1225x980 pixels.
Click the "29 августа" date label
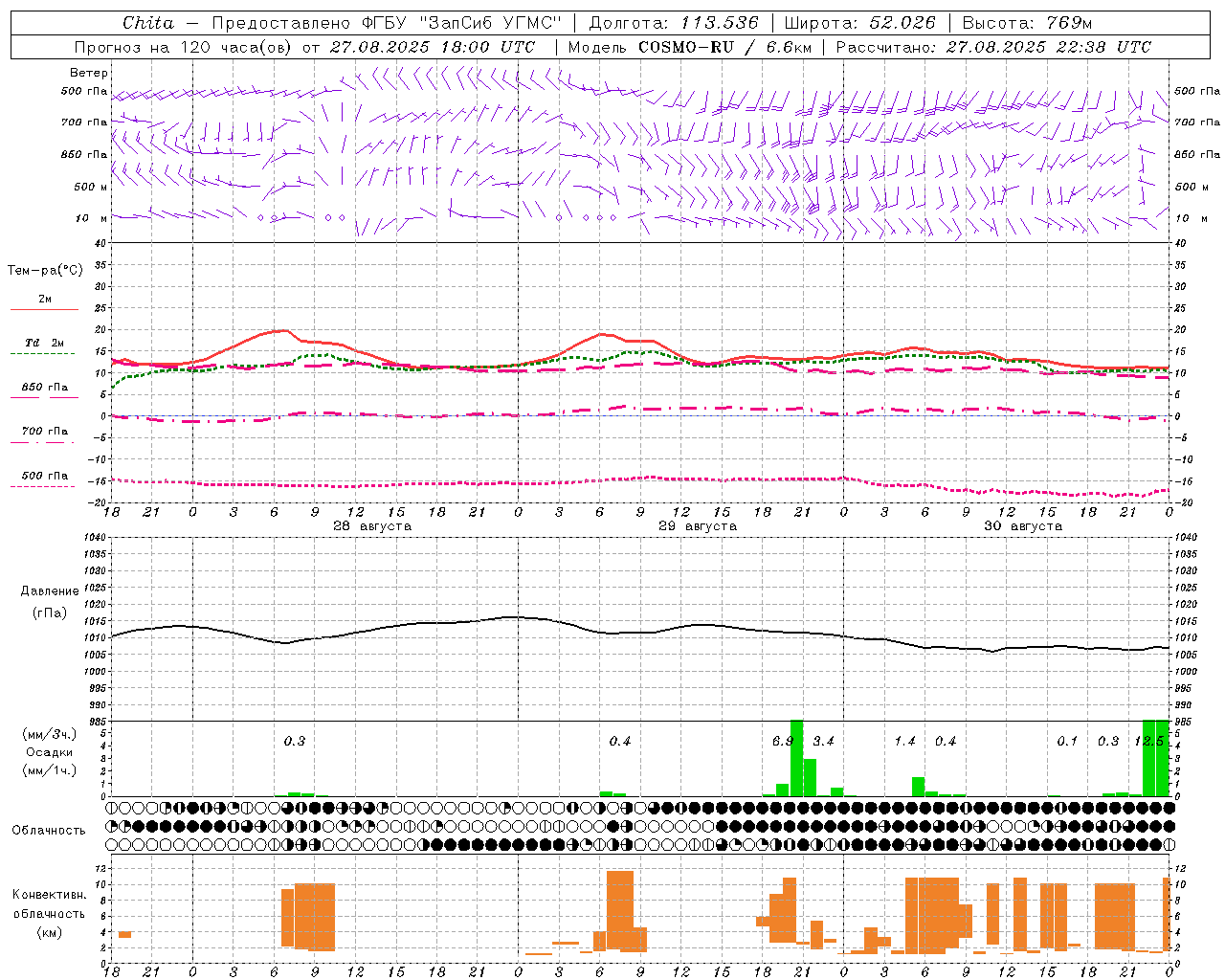(698, 526)
